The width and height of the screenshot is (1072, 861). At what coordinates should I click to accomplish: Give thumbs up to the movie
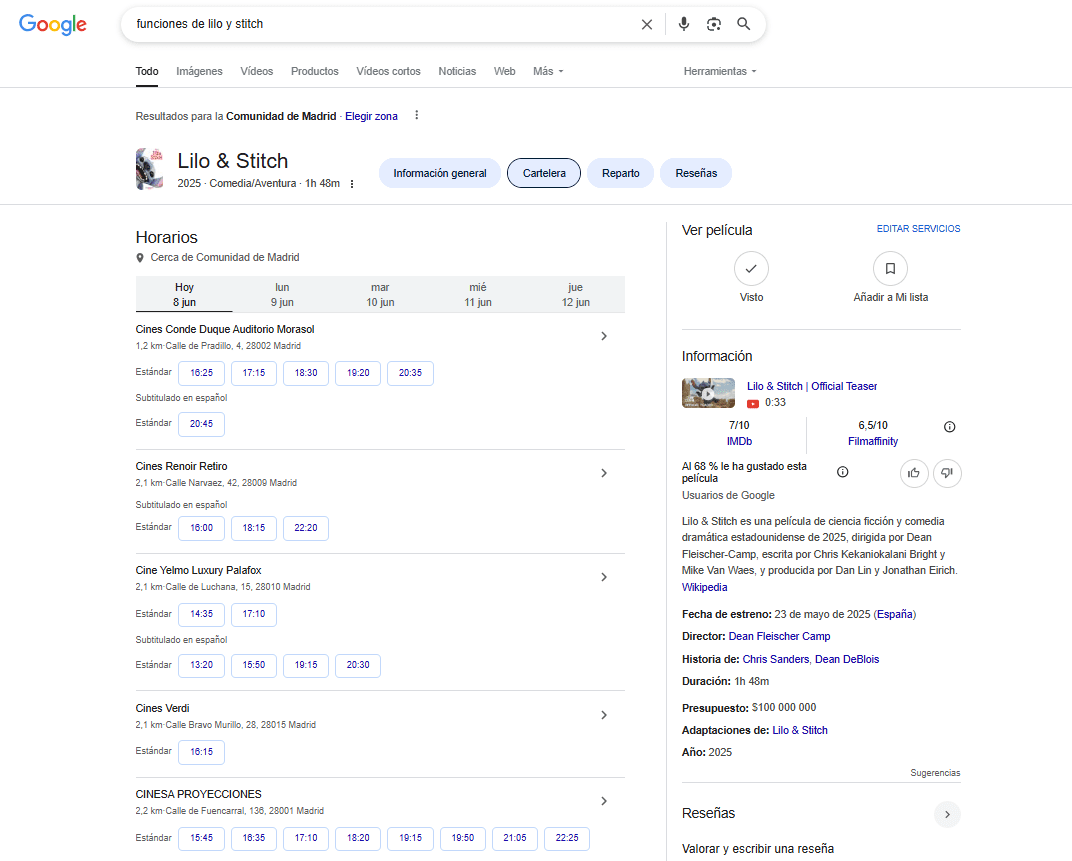[x=914, y=473]
